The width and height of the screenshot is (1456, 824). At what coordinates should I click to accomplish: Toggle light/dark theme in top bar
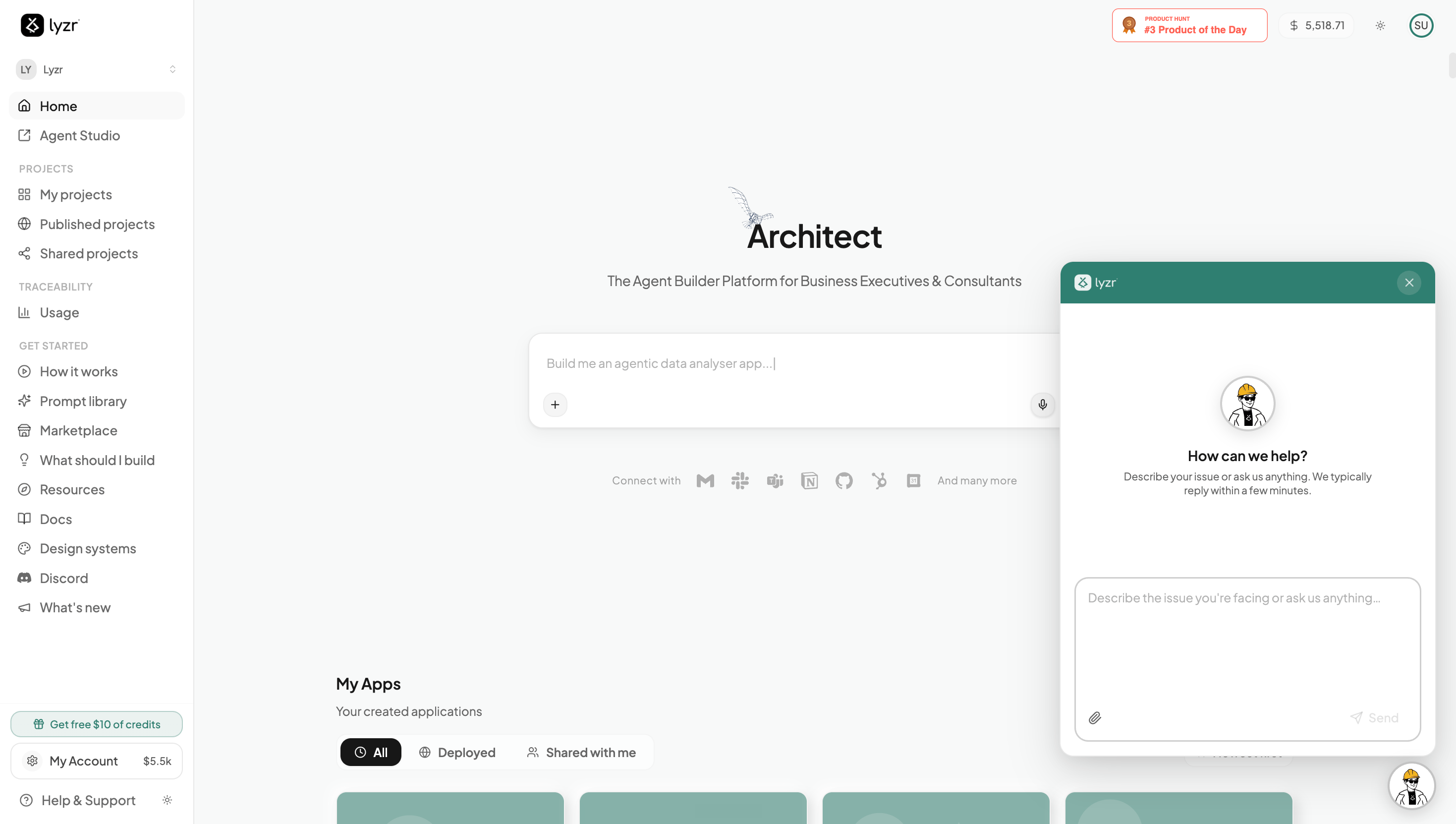pyautogui.click(x=1380, y=25)
